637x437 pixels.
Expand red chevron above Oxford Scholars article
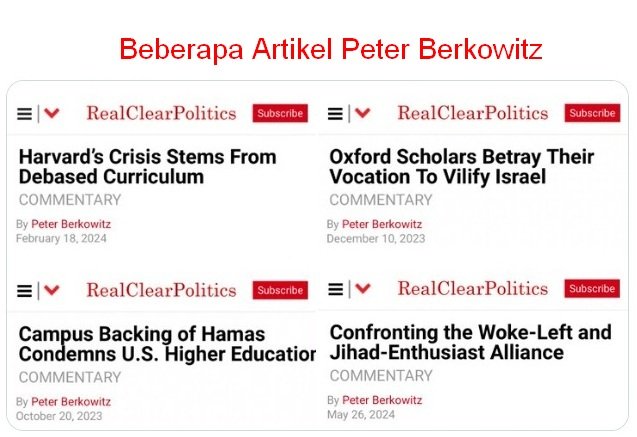(363, 114)
